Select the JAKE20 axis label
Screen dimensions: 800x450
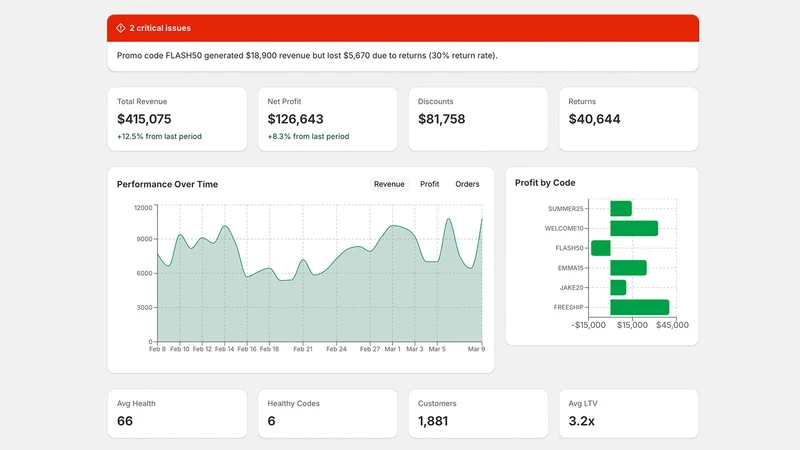point(571,288)
